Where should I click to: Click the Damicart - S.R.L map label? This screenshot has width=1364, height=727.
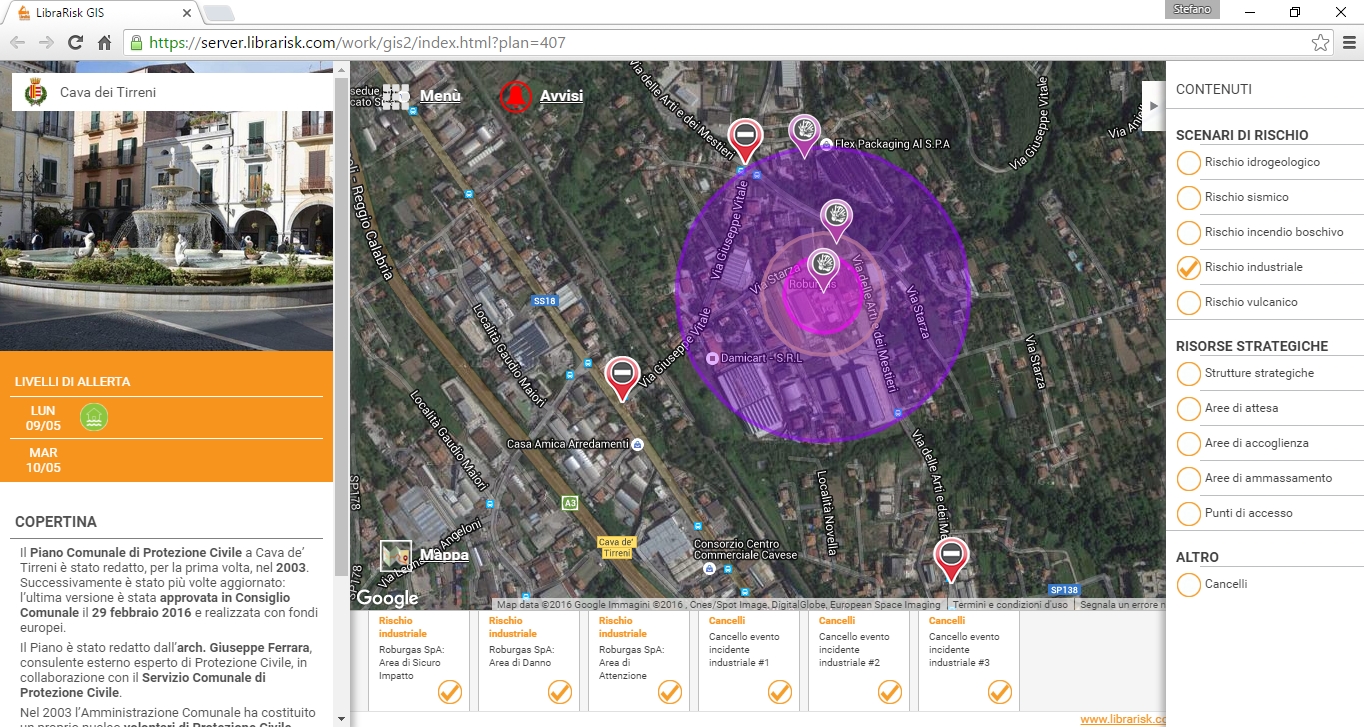pos(763,357)
